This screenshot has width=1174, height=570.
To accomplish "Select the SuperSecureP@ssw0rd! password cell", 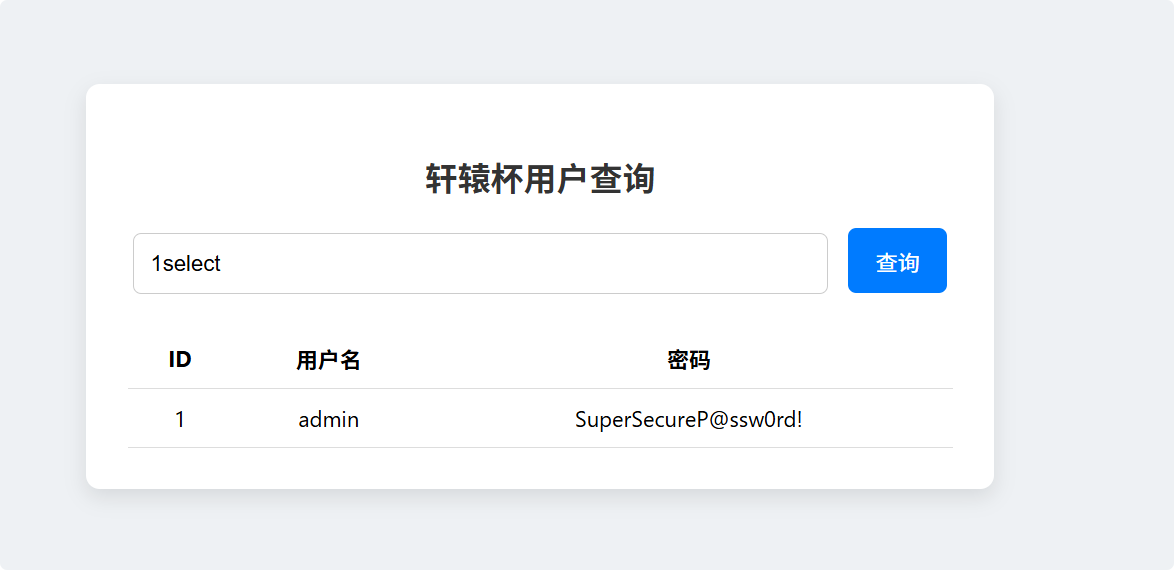I will (x=689, y=419).
